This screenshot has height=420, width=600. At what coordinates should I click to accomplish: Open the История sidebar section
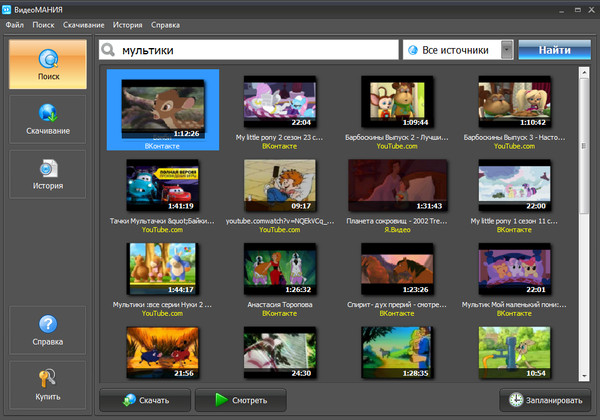(x=48, y=174)
